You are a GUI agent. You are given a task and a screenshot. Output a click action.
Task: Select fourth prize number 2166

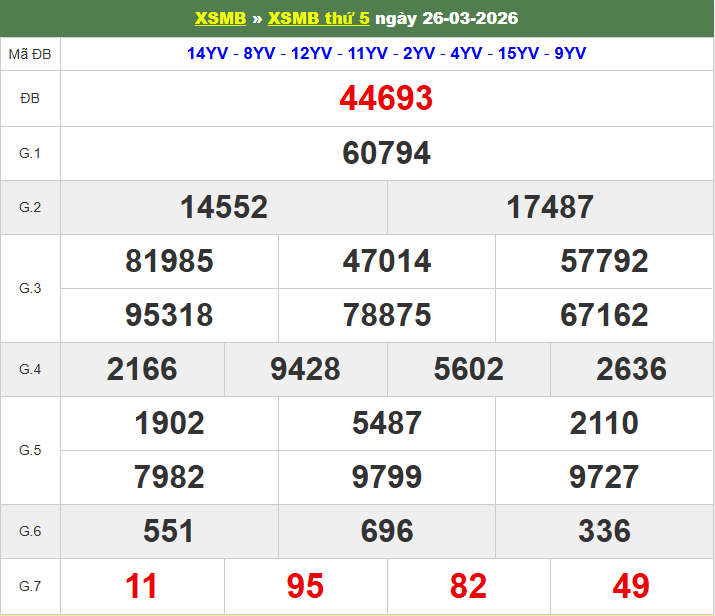(142, 369)
